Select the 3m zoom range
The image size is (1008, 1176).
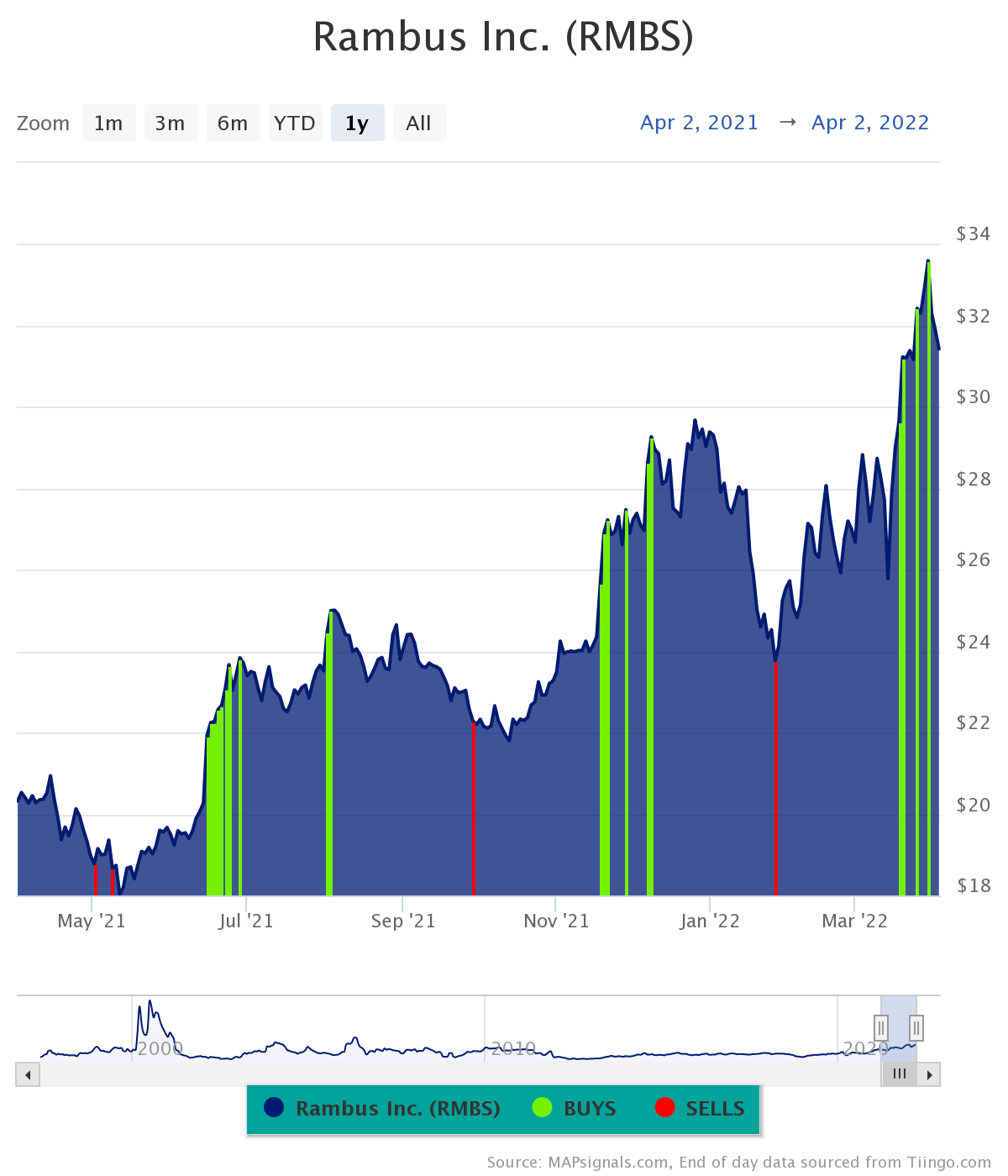[171, 123]
